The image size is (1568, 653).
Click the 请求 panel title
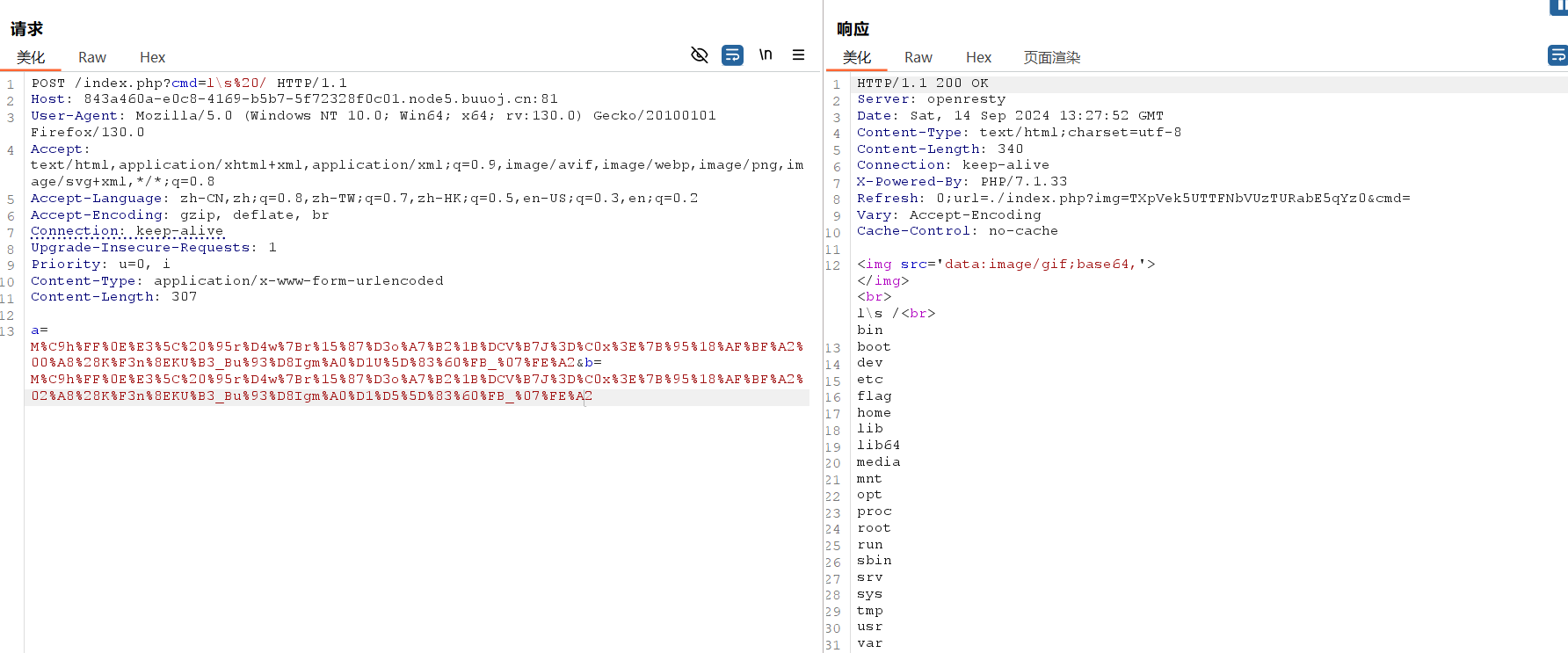coord(26,29)
